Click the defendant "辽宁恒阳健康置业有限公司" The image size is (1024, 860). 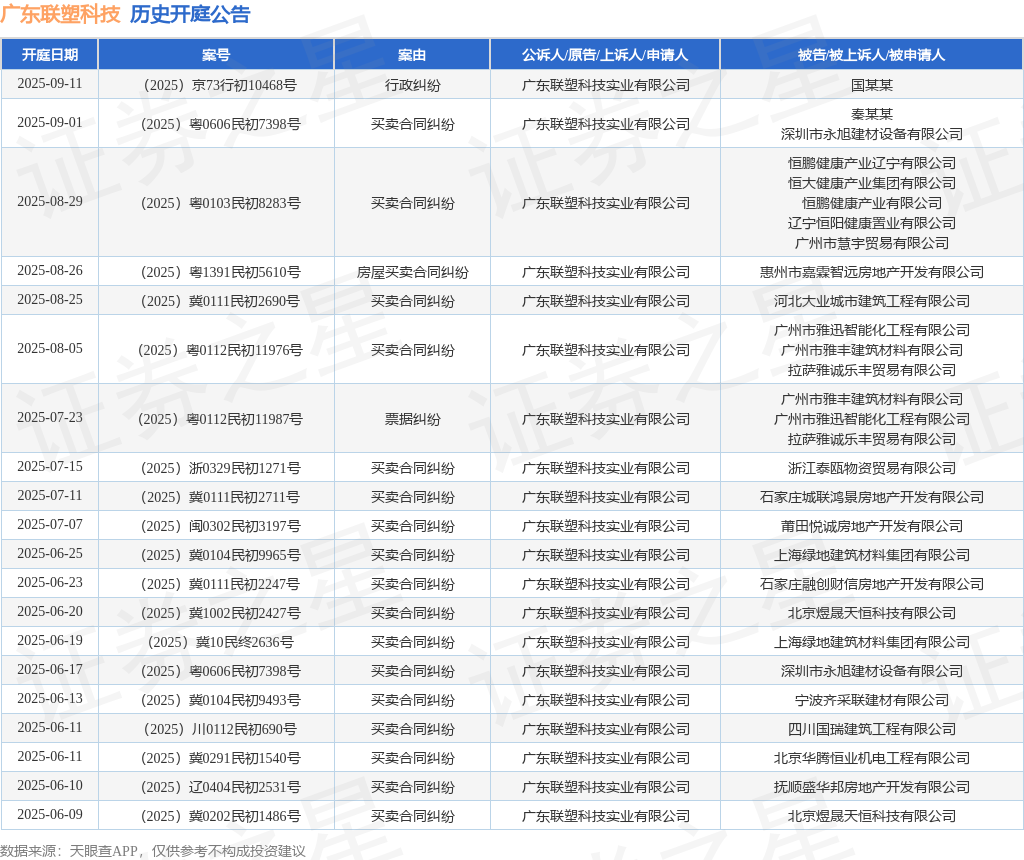[872, 223]
